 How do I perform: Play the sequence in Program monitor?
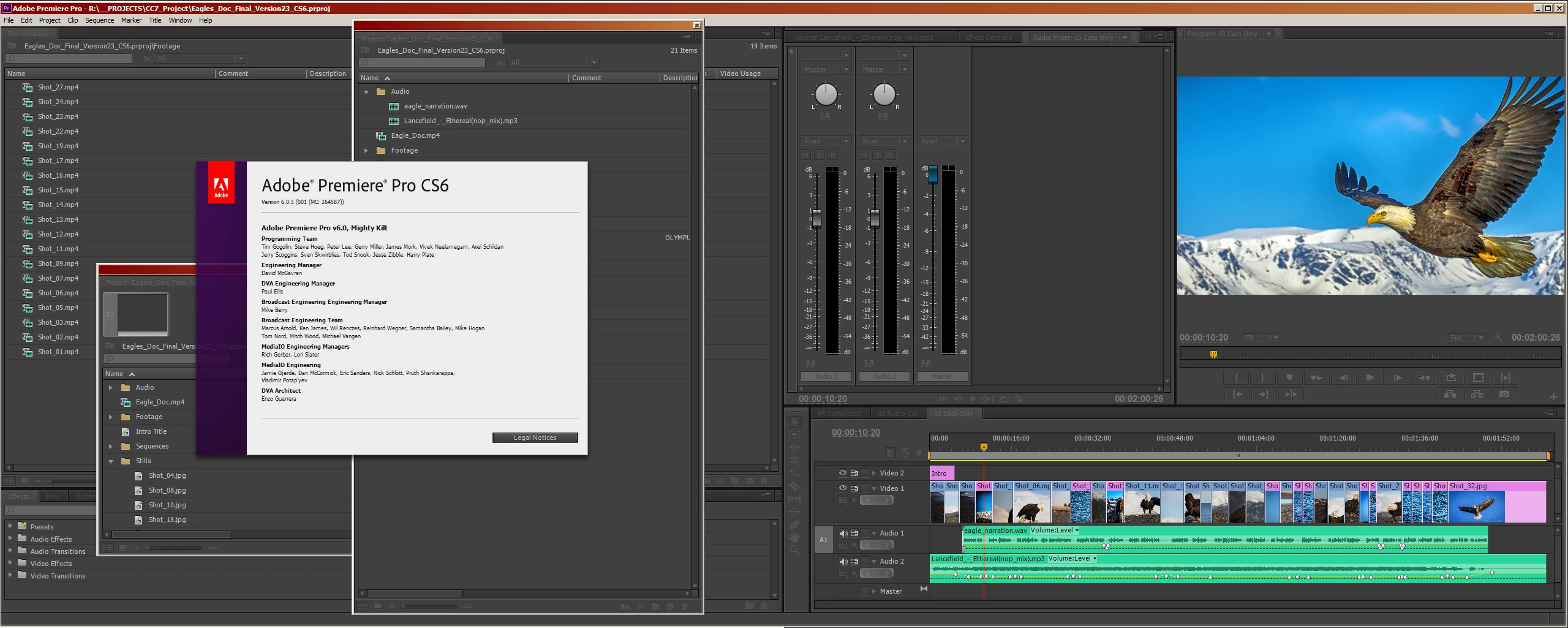click(1370, 378)
